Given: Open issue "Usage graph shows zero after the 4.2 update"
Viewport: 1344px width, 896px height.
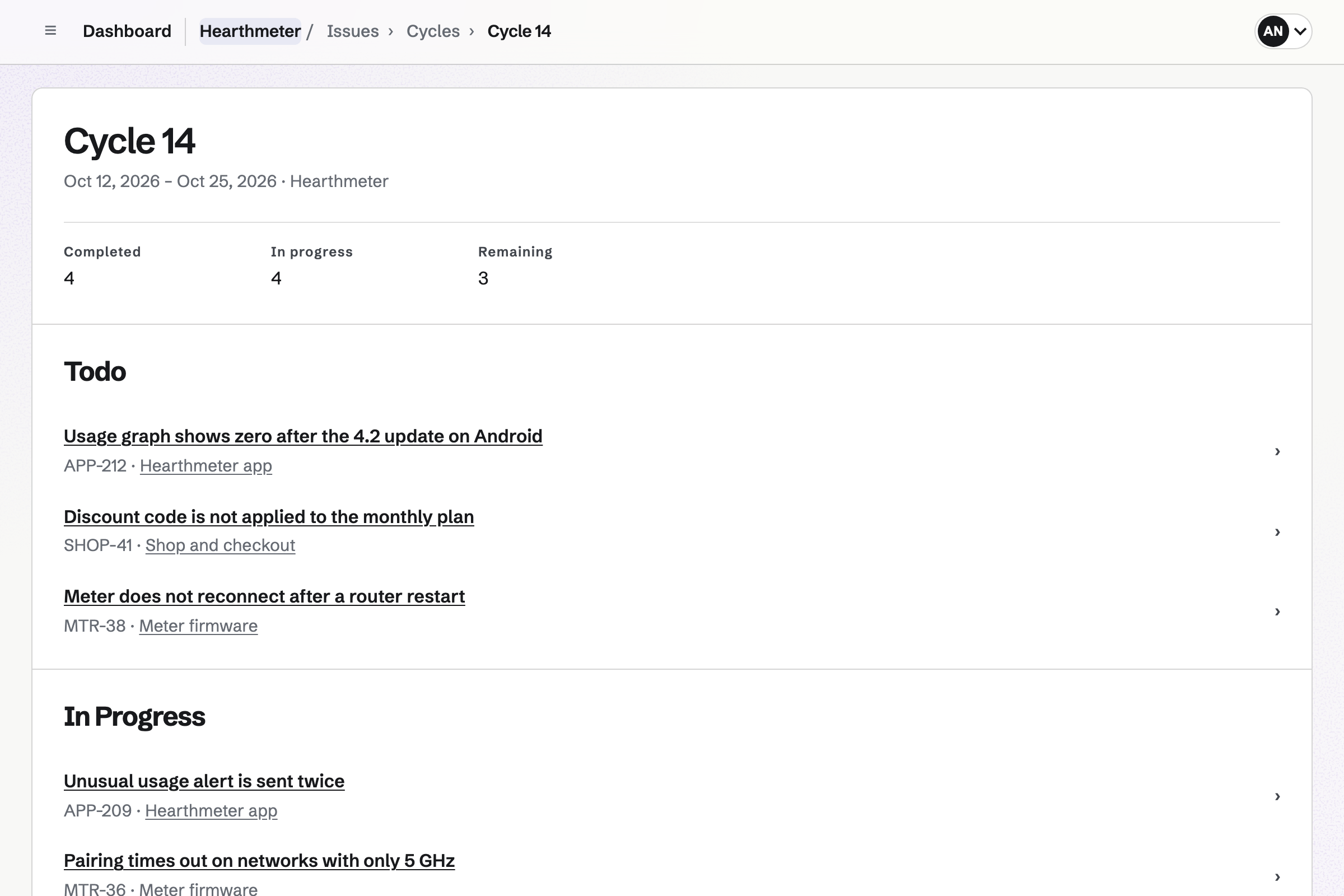Looking at the screenshot, I should [303, 436].
